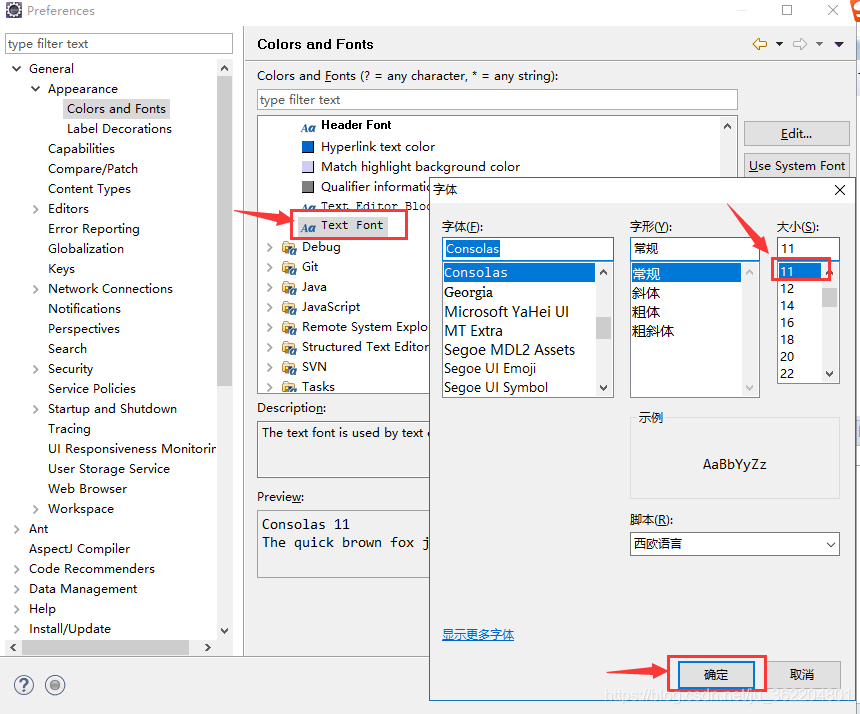The image size is (860, 714).
Task: Click the font name input field
Action: coord(528,249)
